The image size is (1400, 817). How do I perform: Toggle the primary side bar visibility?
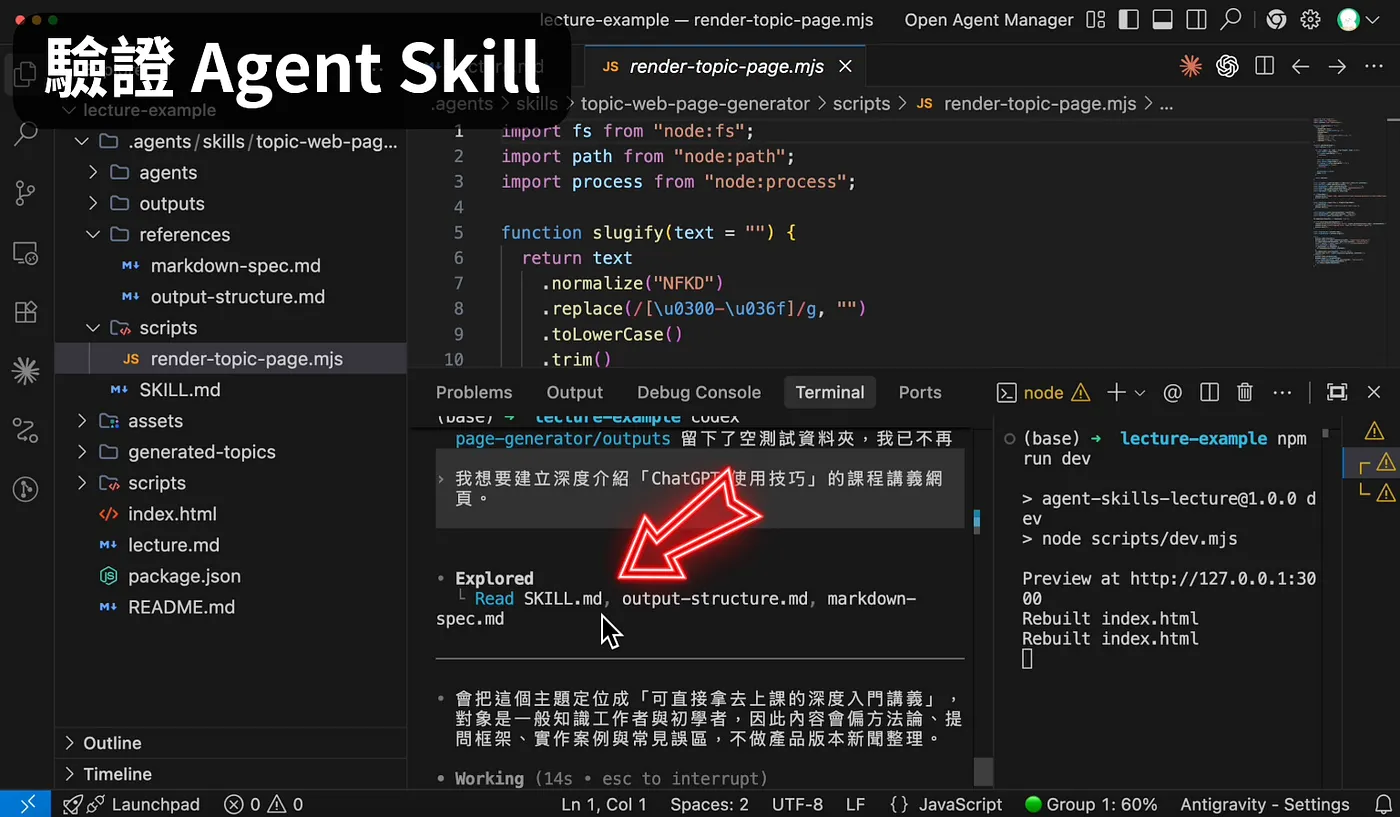1129,20
